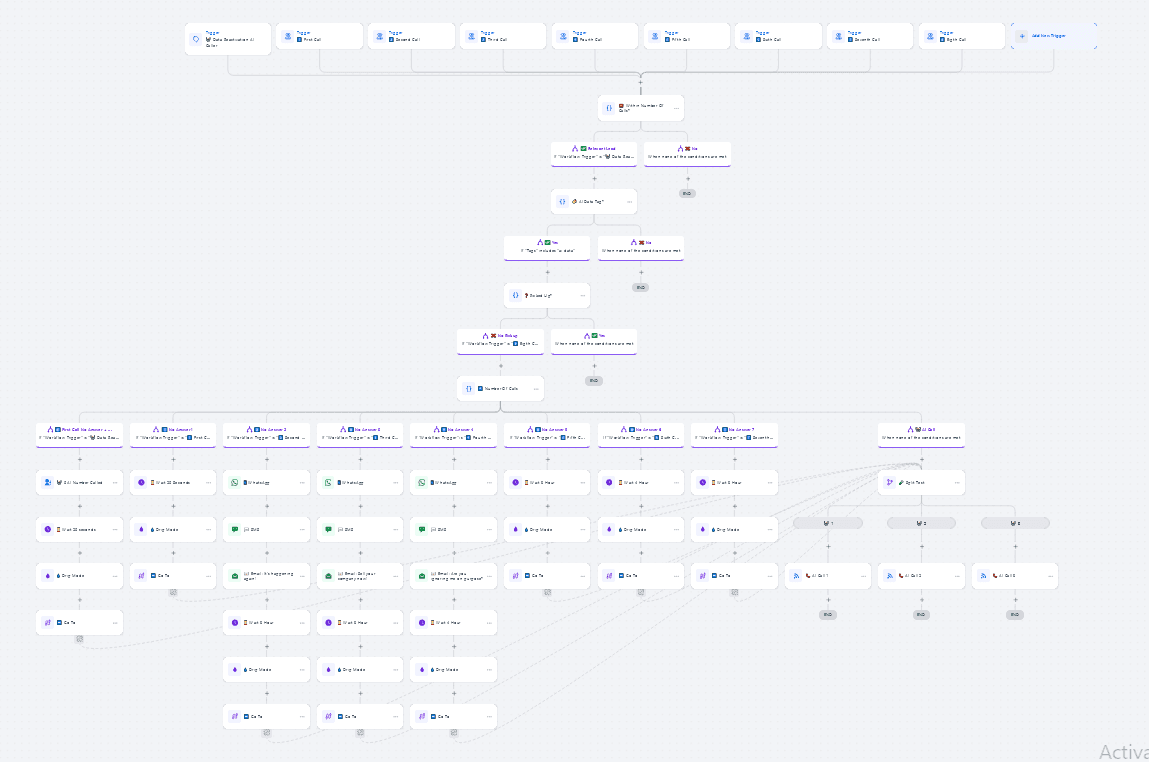Click the WhatsApp icon on a Whatsology node
Viewport: 1149px width, 762px height.
(x=234, y=482)
